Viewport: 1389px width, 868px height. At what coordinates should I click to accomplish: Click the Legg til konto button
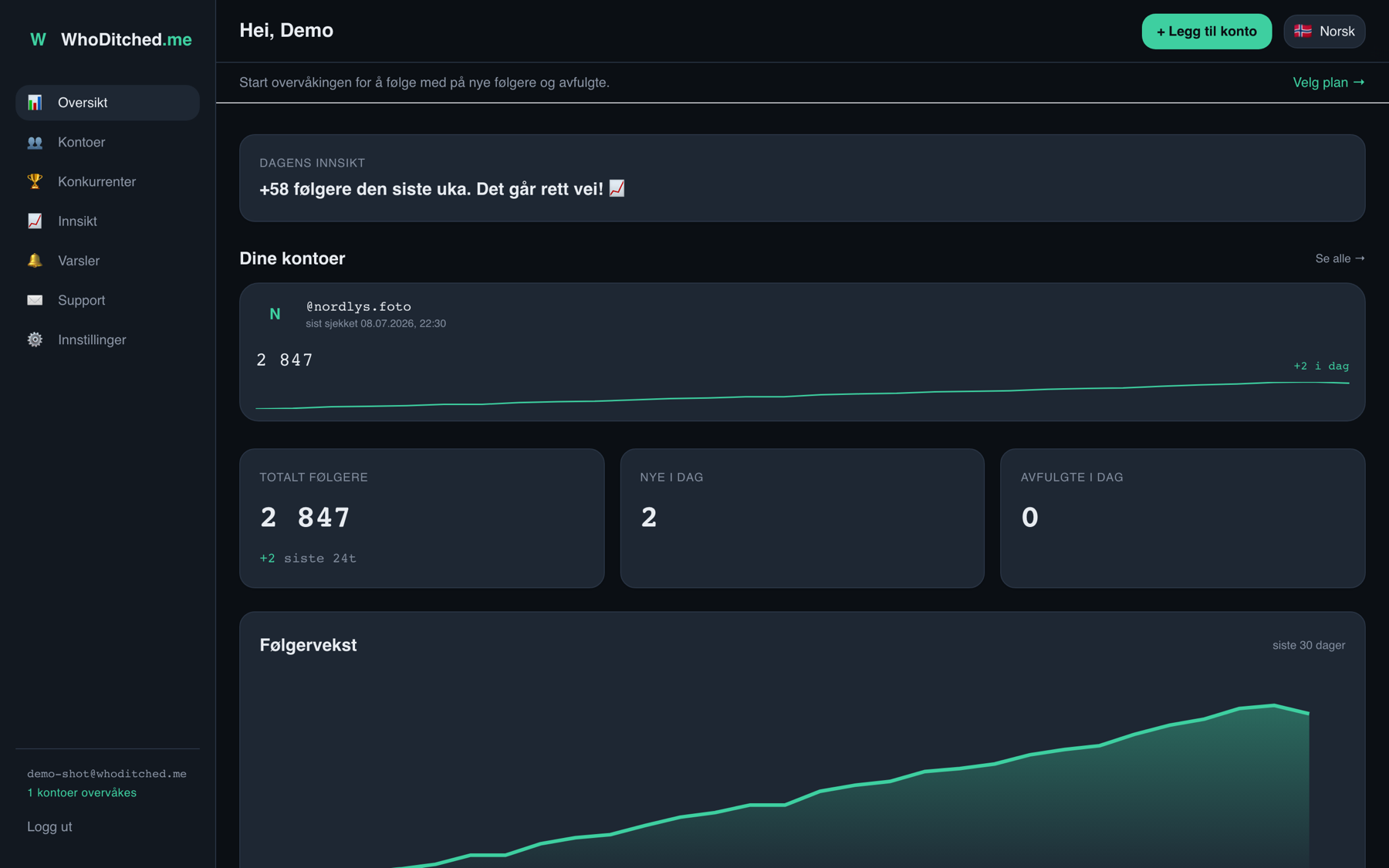click(x=1206, y=31)
